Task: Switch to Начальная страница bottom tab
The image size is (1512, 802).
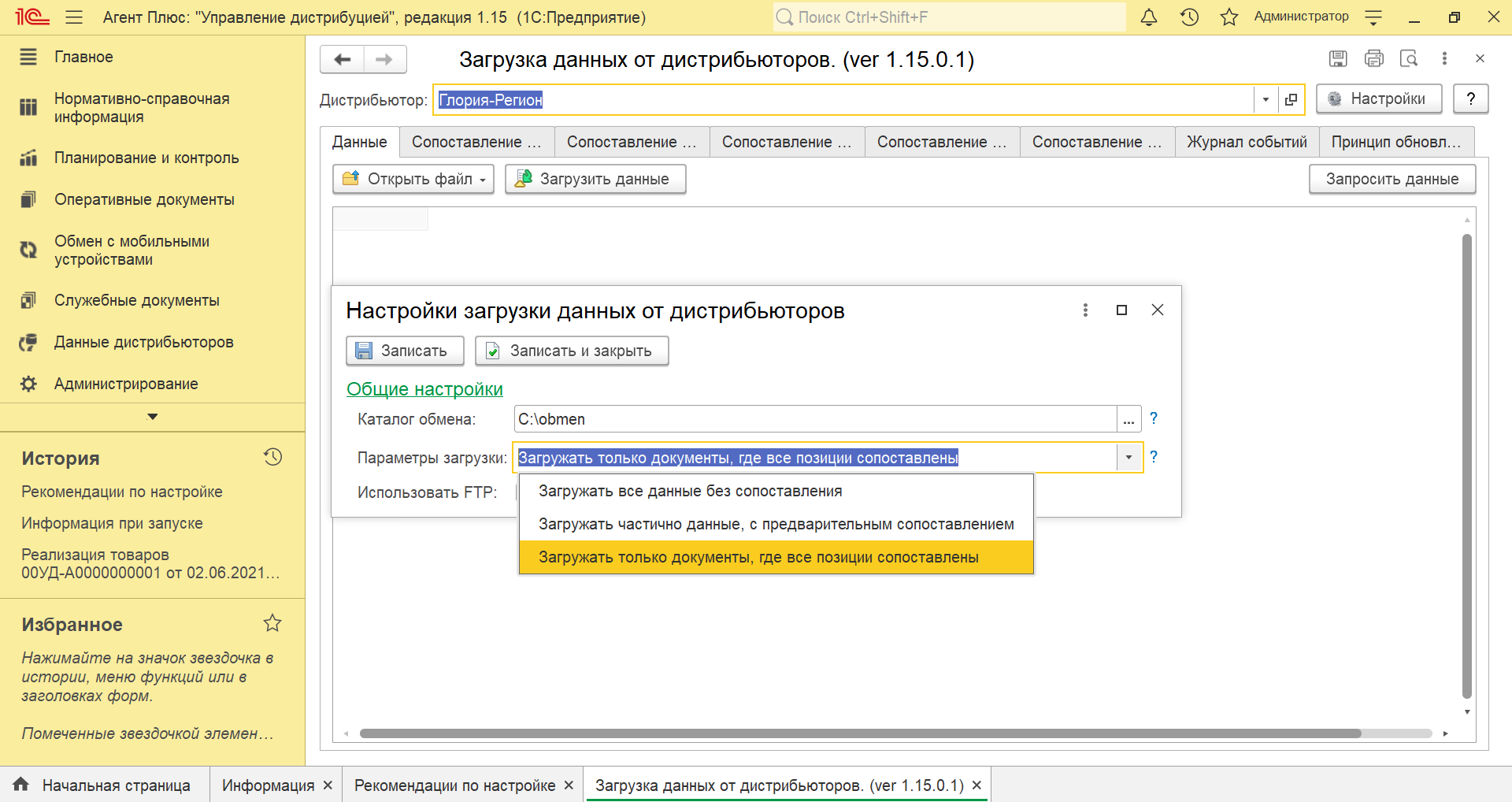Action: 104,785
